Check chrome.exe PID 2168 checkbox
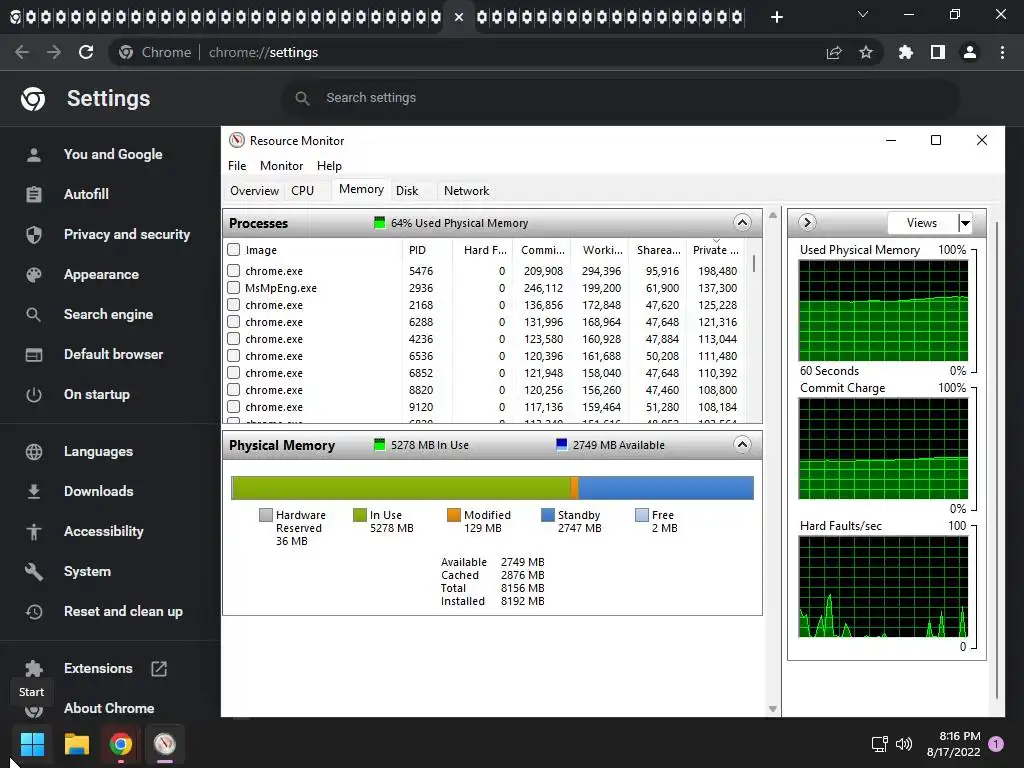Viewport: 1024px width, 768px height. [x=233, y=304]
